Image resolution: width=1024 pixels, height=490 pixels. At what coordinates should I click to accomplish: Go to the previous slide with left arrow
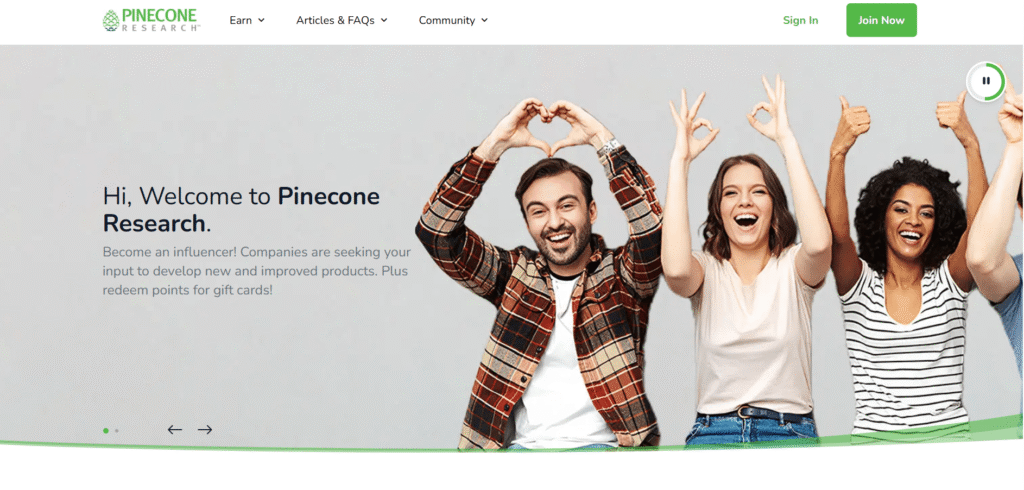pos(174,429)
